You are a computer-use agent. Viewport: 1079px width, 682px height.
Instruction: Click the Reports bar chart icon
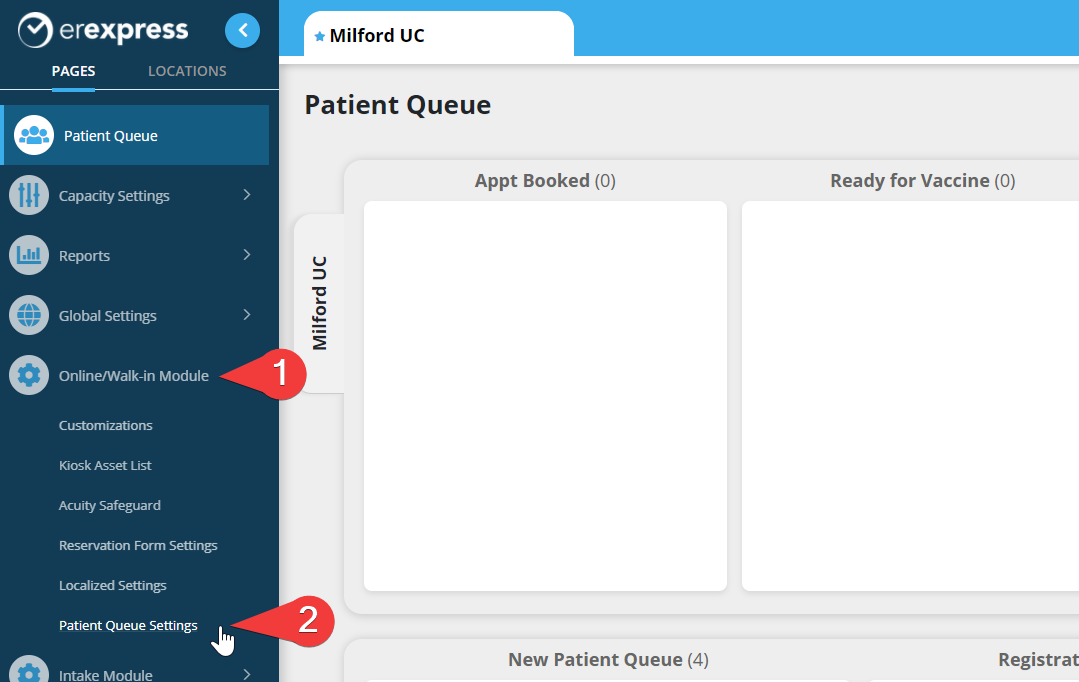point(29,255)
